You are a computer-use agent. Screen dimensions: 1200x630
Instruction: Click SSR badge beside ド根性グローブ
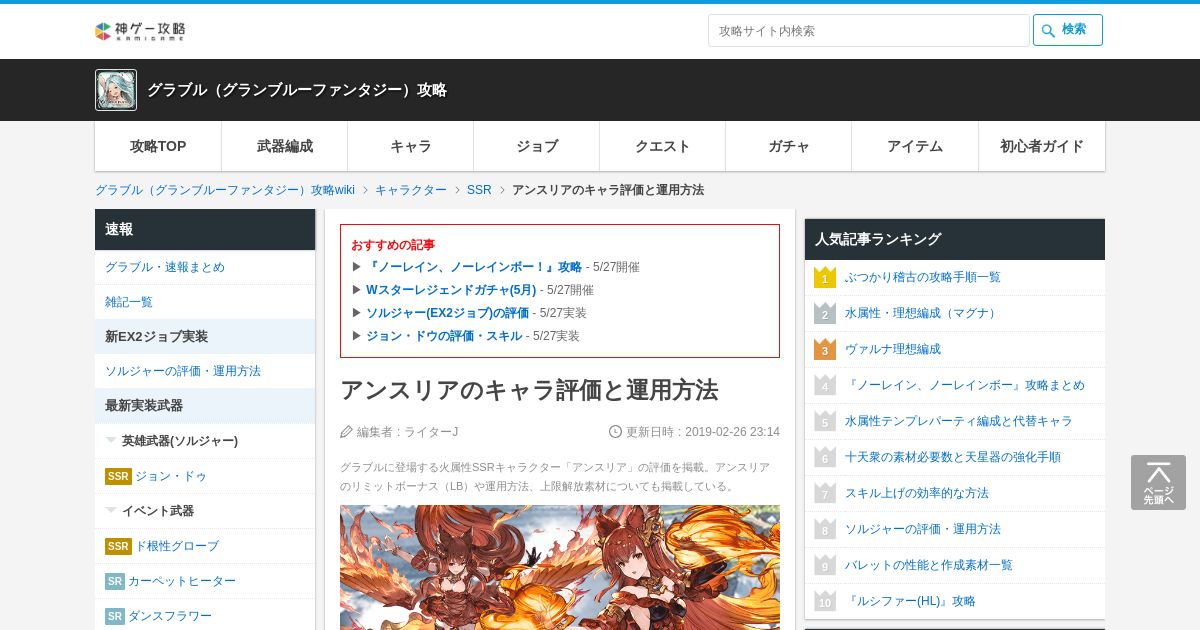[x=118, y=546]
